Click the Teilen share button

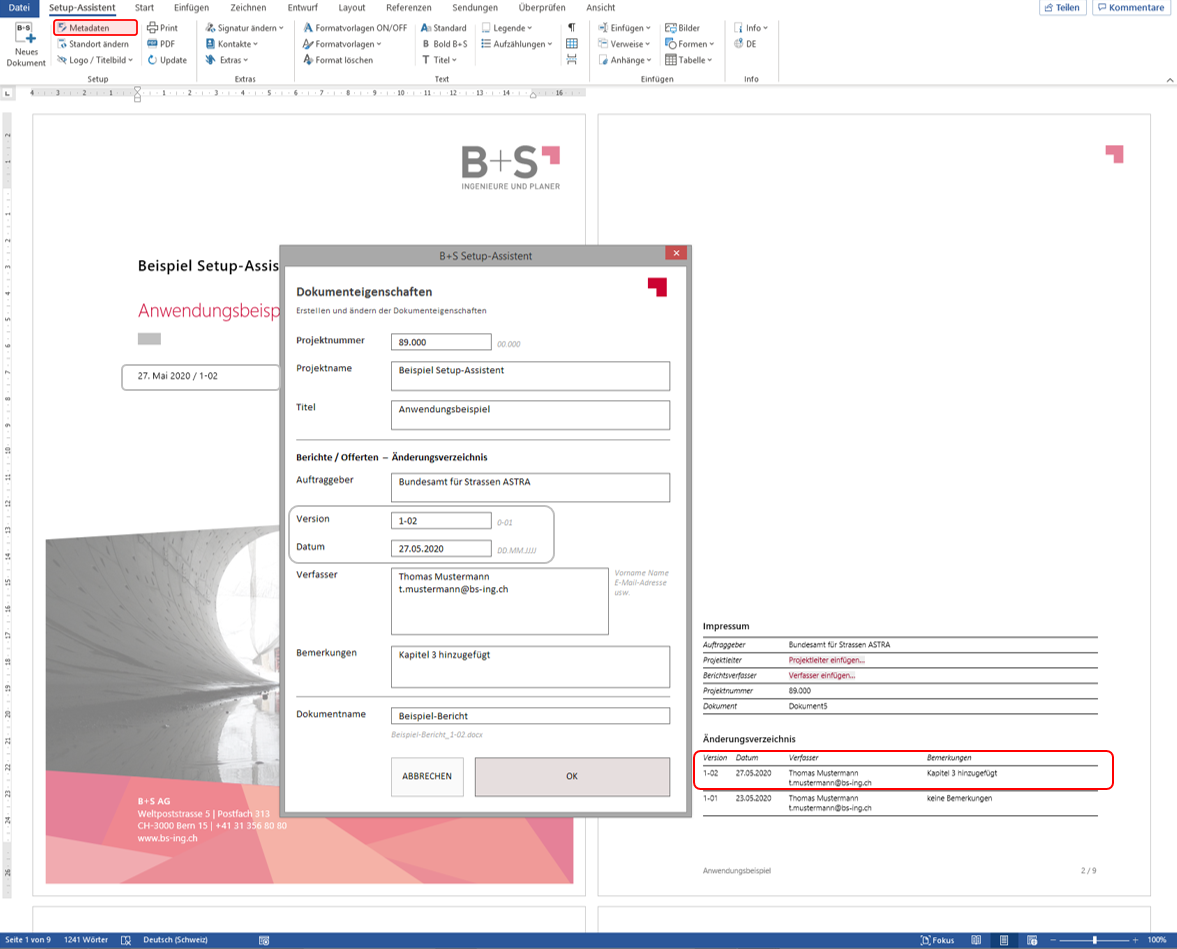[1062, 8]
